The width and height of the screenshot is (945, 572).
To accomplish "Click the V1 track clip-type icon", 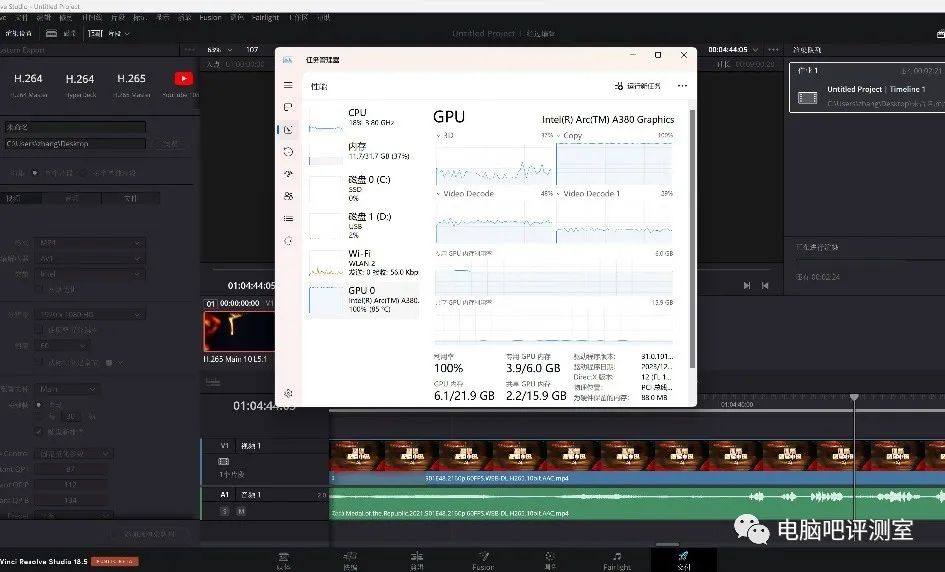I will coord(224,461).
